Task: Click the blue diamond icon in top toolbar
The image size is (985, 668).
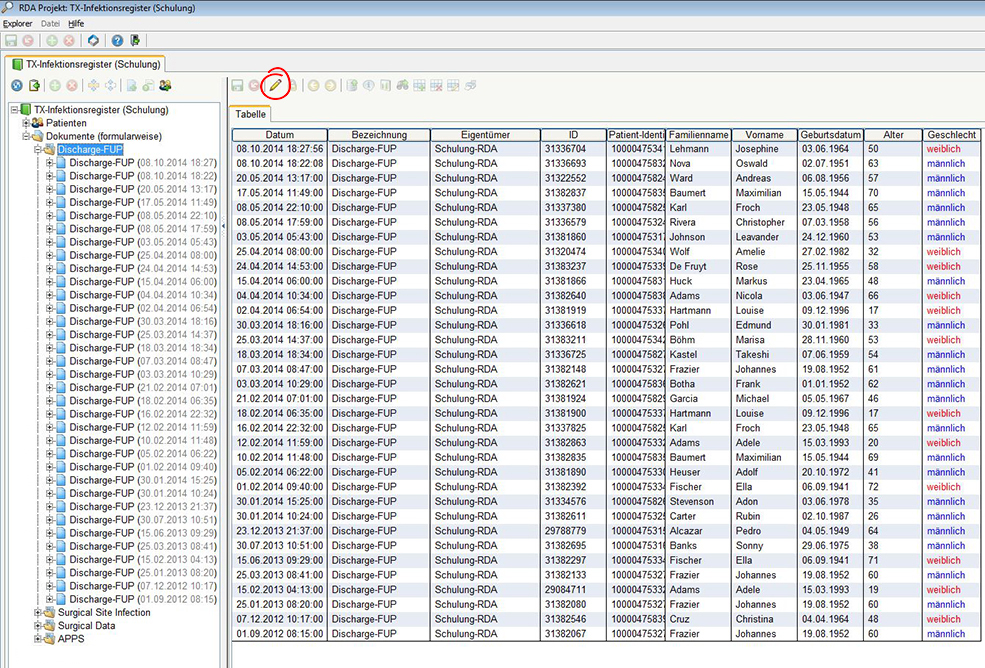Action: click(x=93, y=41)
